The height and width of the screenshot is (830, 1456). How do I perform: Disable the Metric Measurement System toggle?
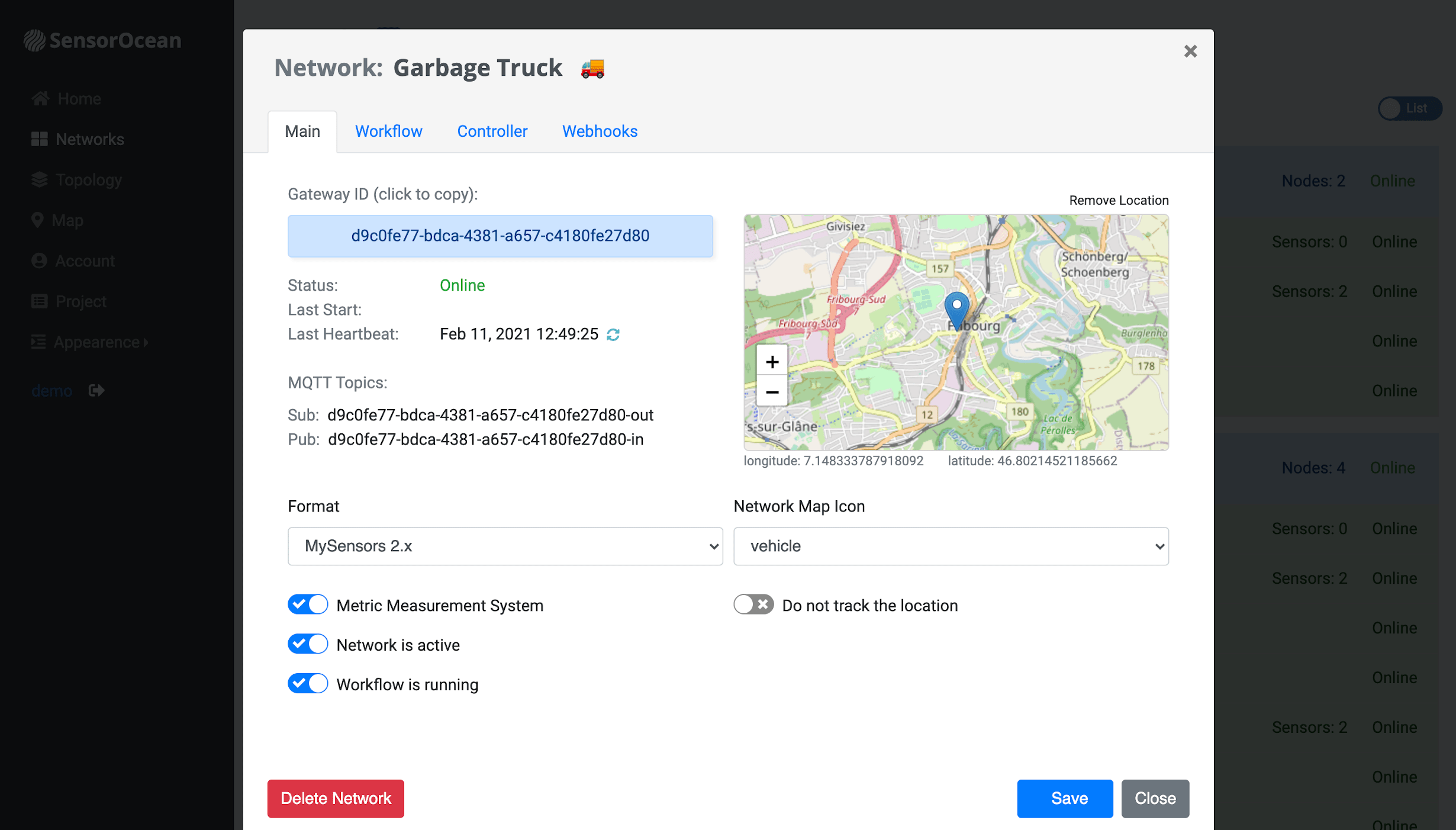pos(307,604)
